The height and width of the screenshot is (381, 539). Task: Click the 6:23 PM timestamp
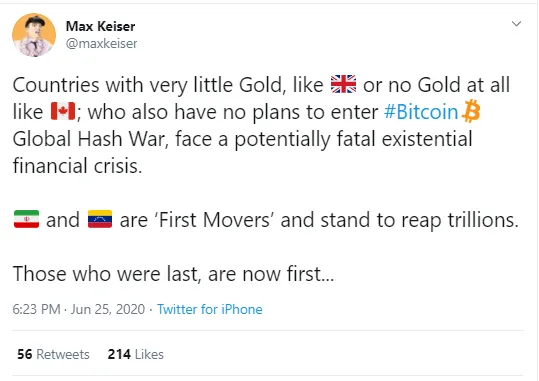pos(36,309)
